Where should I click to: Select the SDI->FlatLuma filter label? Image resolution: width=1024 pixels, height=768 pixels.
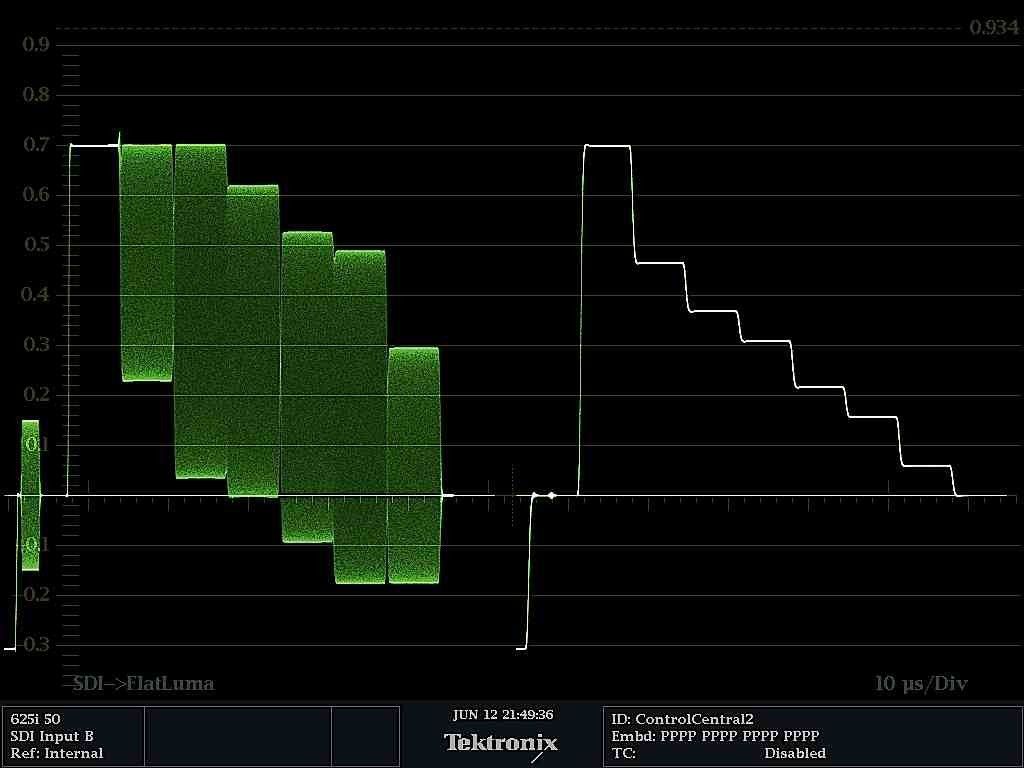[x=143, y=684]
